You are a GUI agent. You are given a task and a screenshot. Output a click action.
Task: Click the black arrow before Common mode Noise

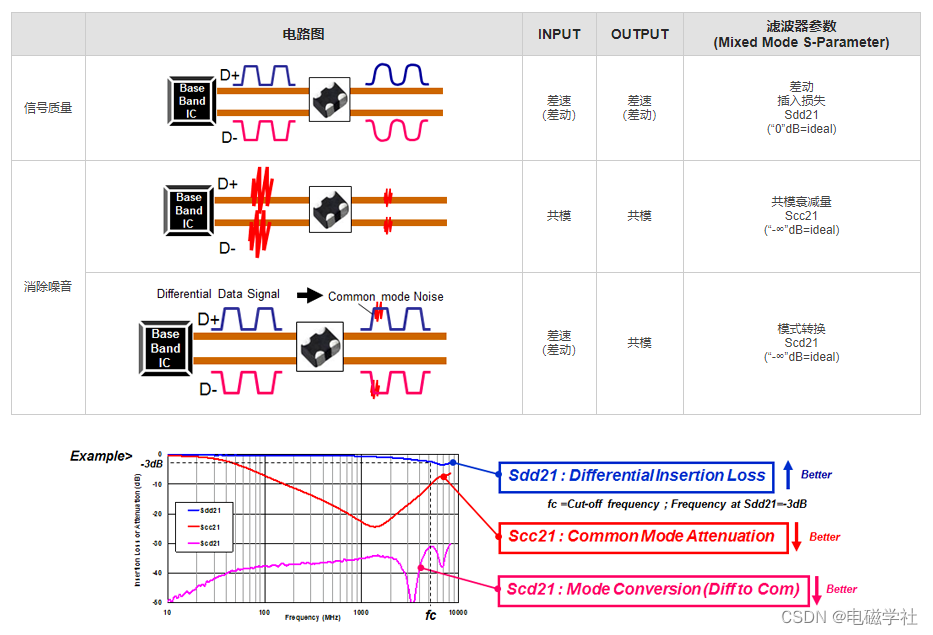[309, 295]
